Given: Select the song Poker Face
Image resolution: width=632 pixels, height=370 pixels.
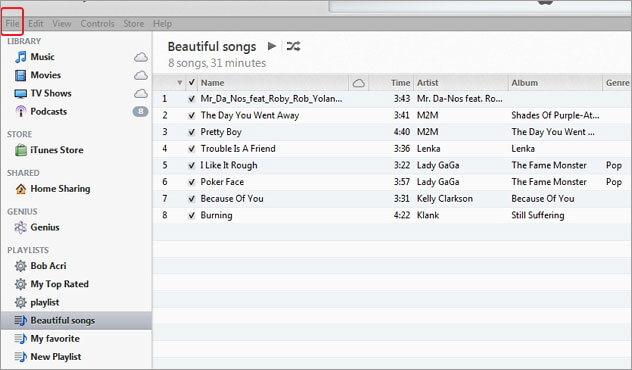Looking at the screenshot, I should (x=222, y=182).
